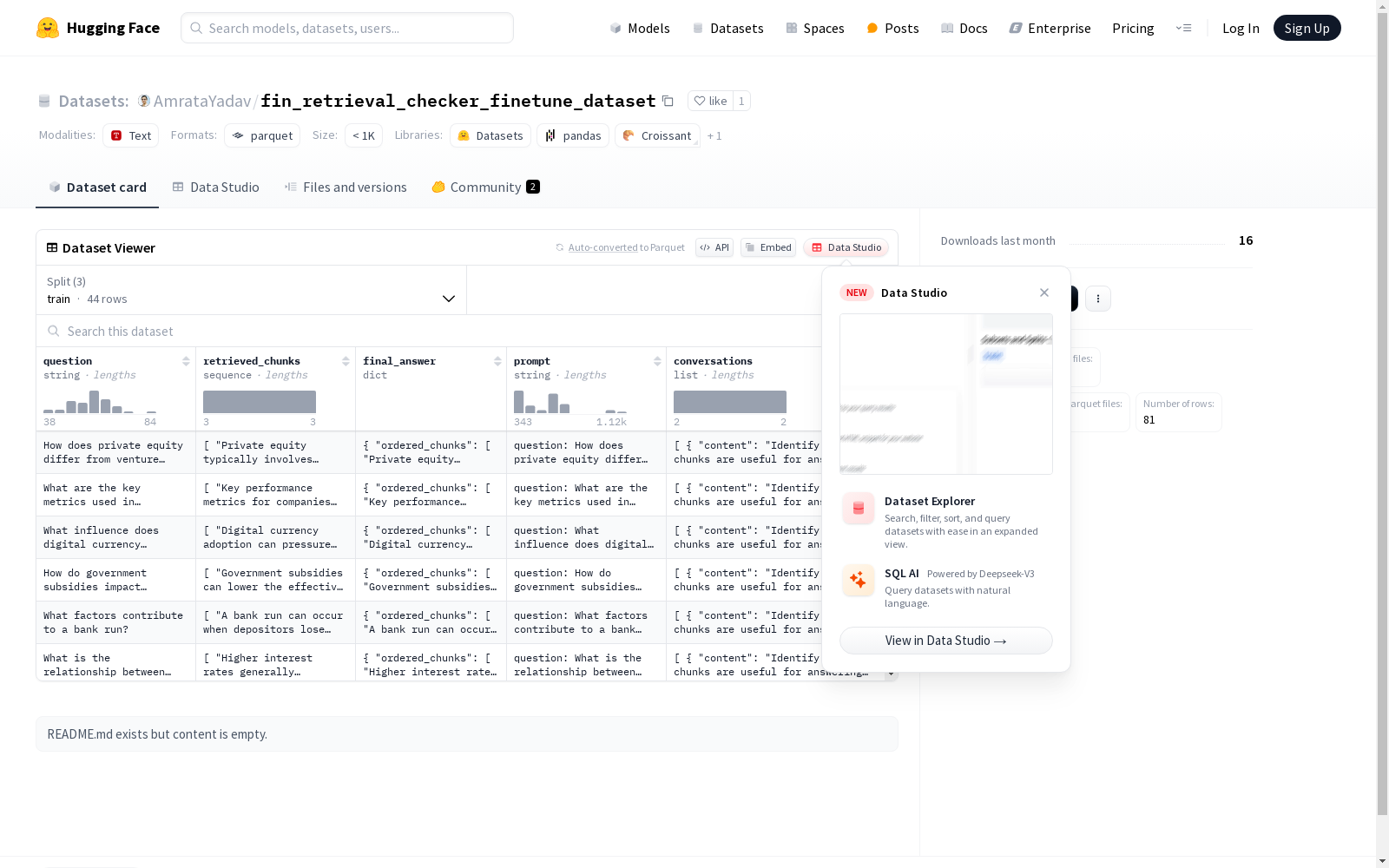Select the 'Government subsidies' retrieved chunks cell
1389x868 pixels.
coord(275,580)
